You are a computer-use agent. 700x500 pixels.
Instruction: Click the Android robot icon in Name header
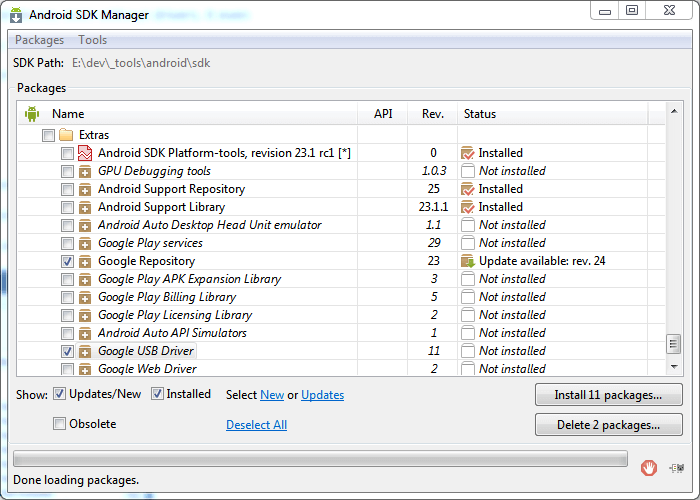click(x=32, y=114)
